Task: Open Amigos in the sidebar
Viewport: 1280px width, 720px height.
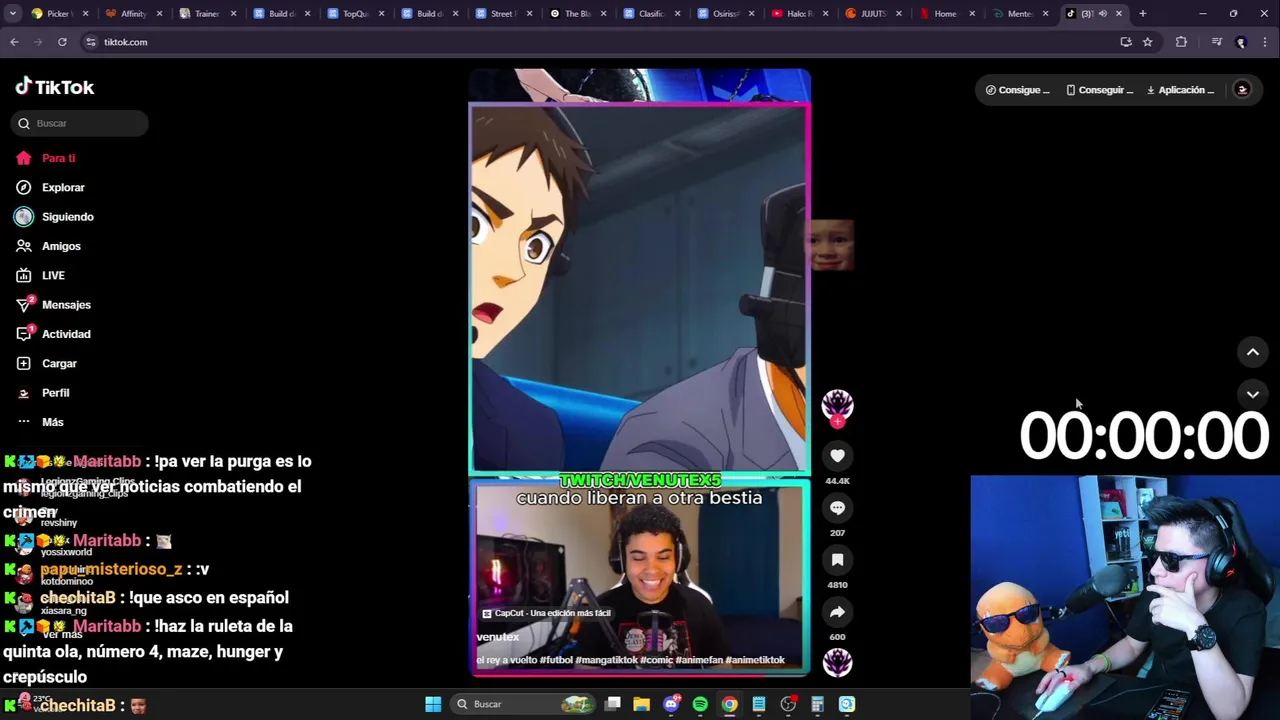Action: point(48,246)
